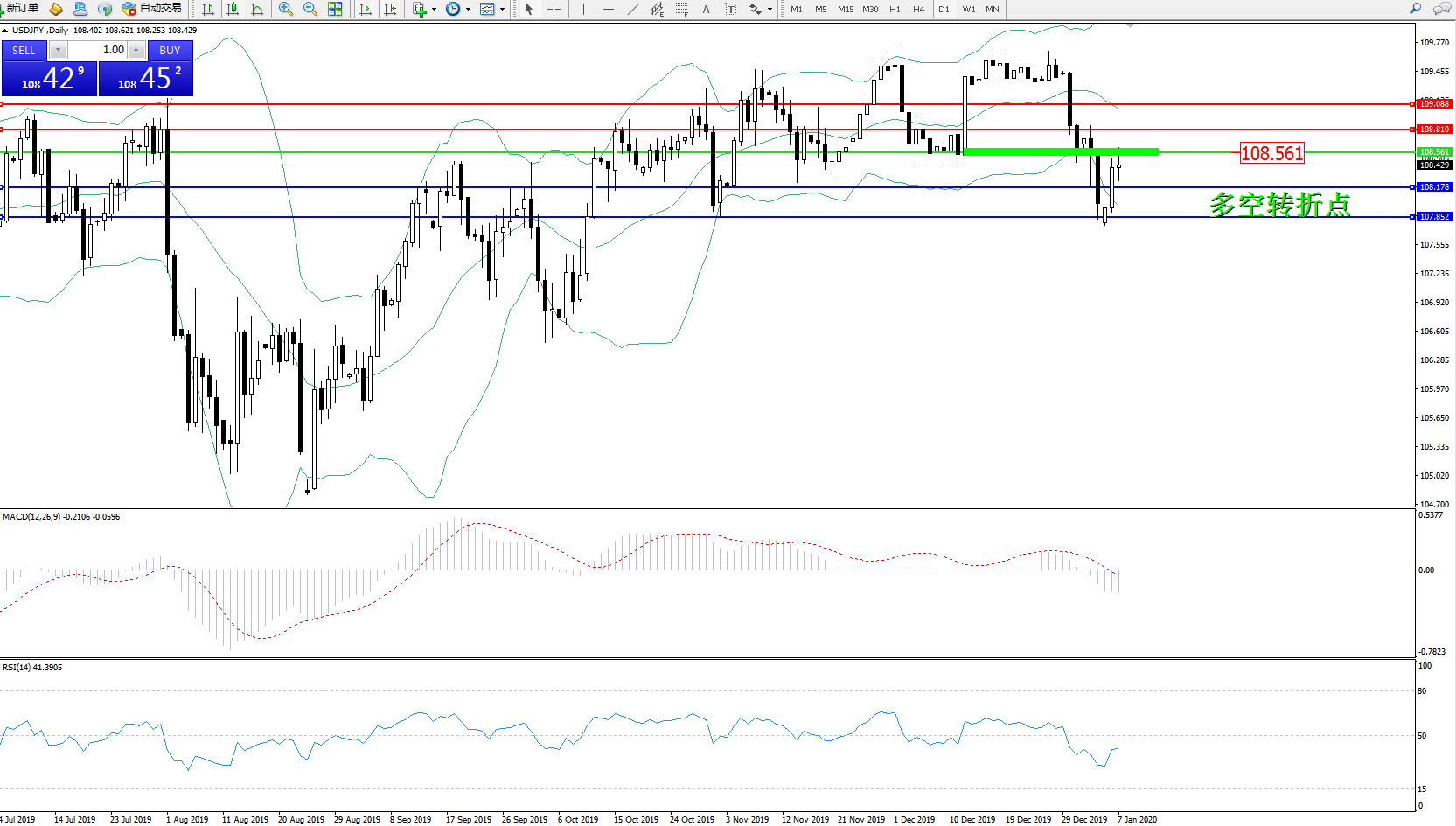Select the Text Label tool
Viewport: 1456px width, 826px height.
coord(730,9)
